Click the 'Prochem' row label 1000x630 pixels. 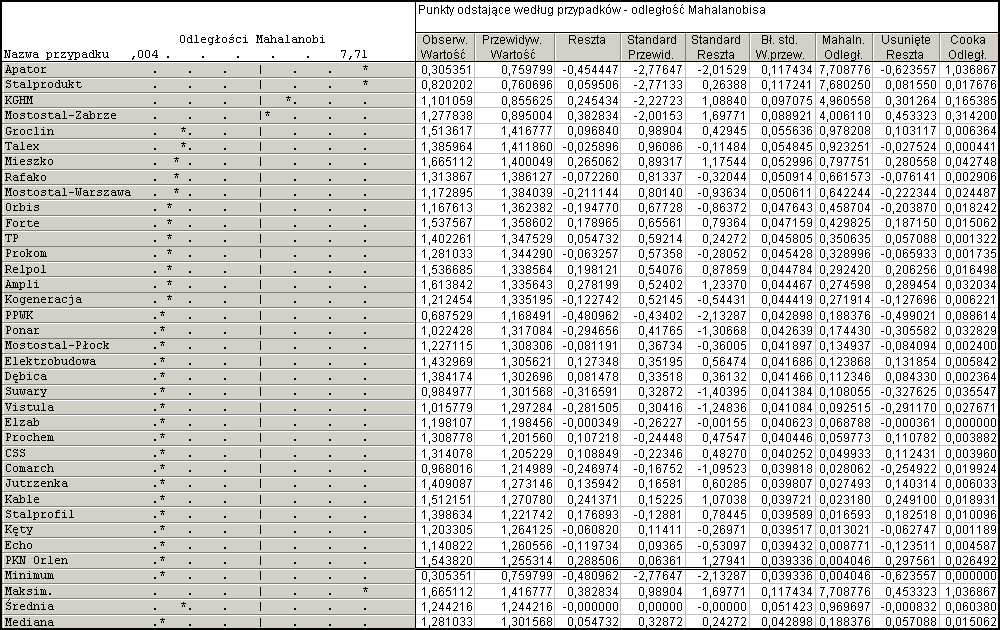click(29, 438)
